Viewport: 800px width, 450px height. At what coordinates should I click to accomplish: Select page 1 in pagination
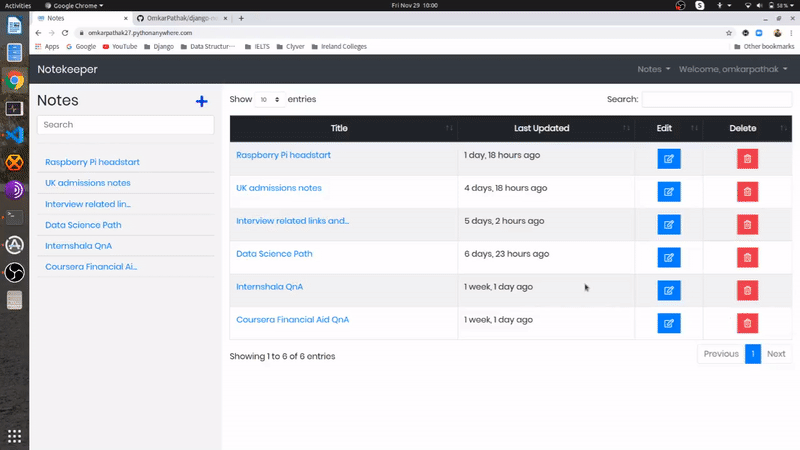tap(753, 354)
